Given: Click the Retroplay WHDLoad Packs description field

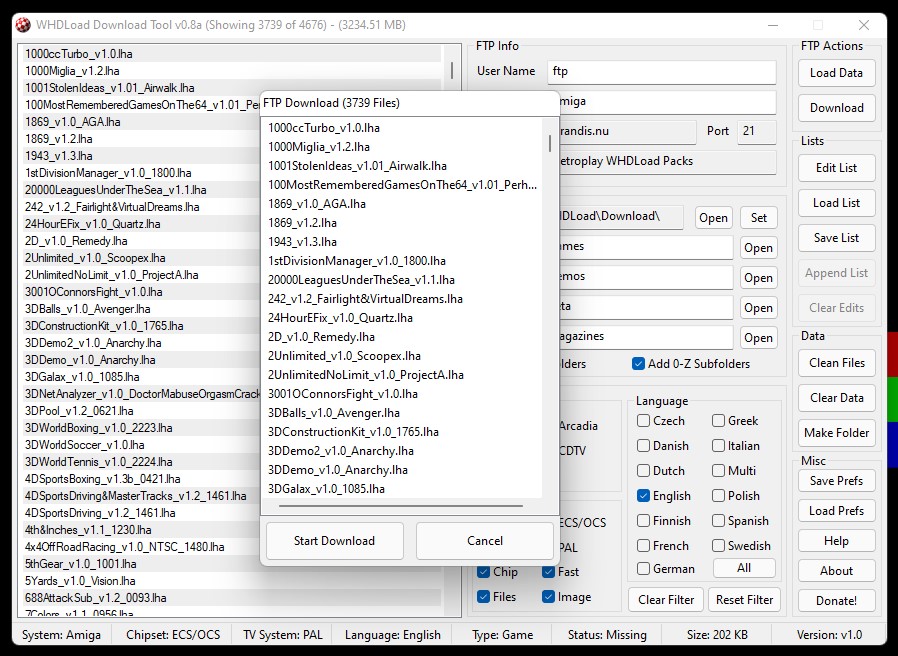Looking at the screenshot, I should 667,162.
